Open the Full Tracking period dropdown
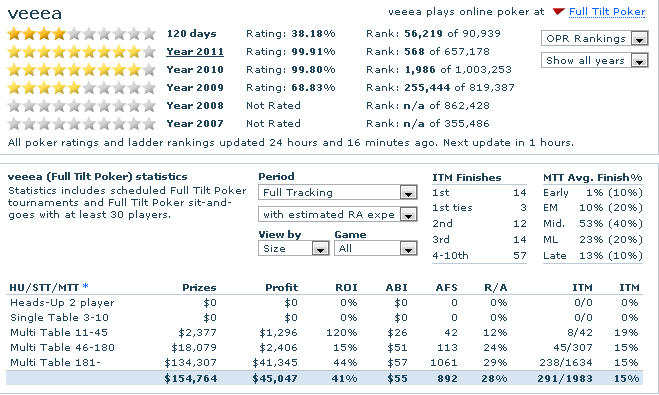The width and height of the screenshot is (659, 395). tap(337, 192)
